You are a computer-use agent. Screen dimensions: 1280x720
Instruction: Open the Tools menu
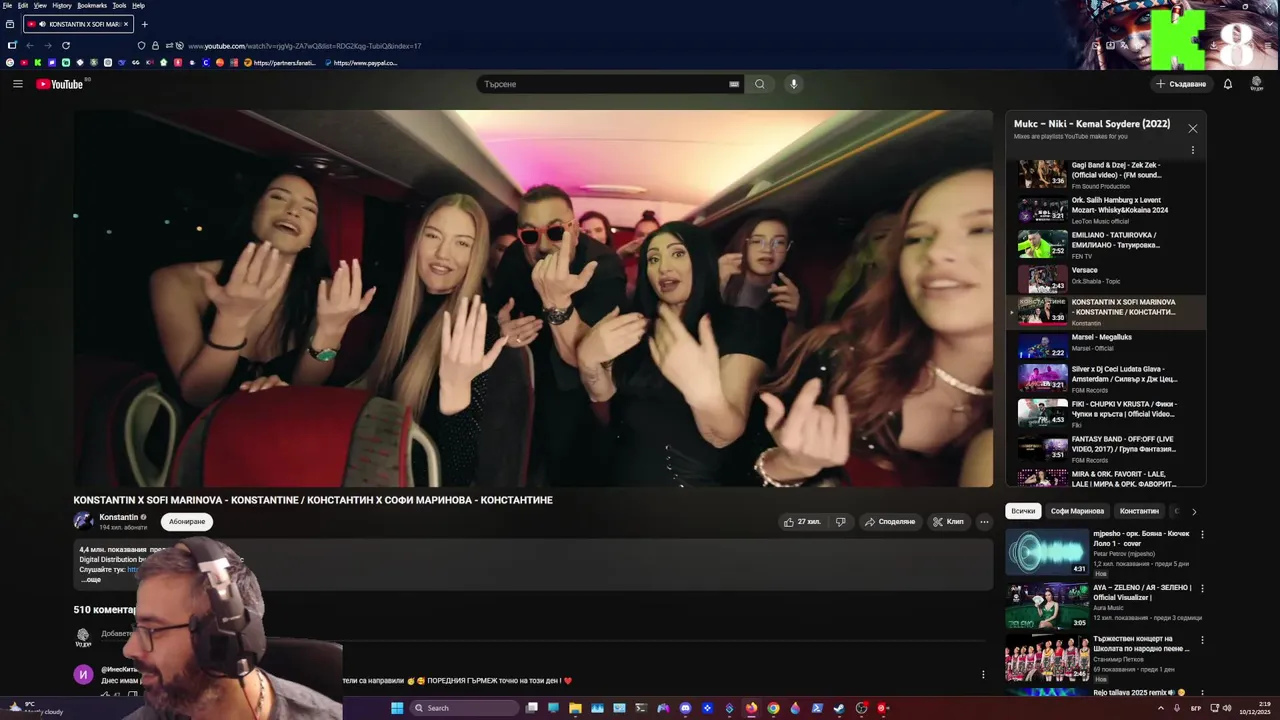(x=119, y=5)
